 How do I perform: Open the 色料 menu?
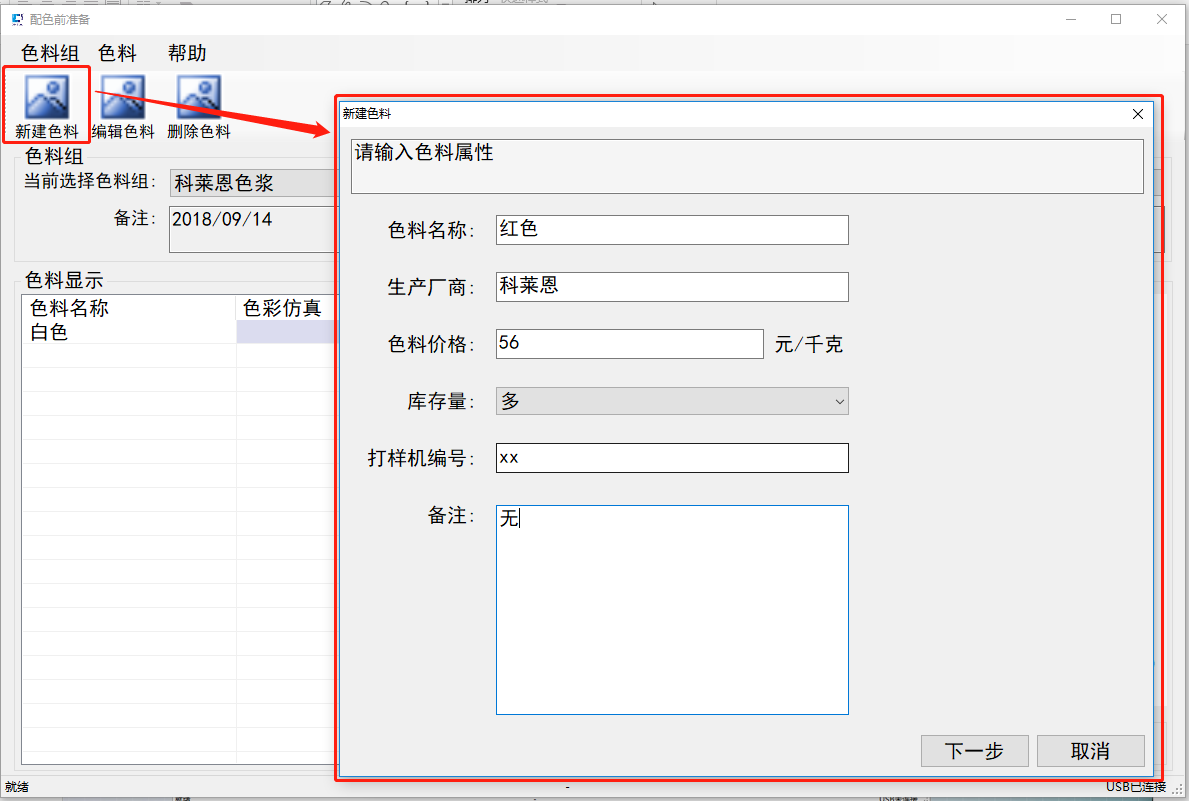coord(118,53)
